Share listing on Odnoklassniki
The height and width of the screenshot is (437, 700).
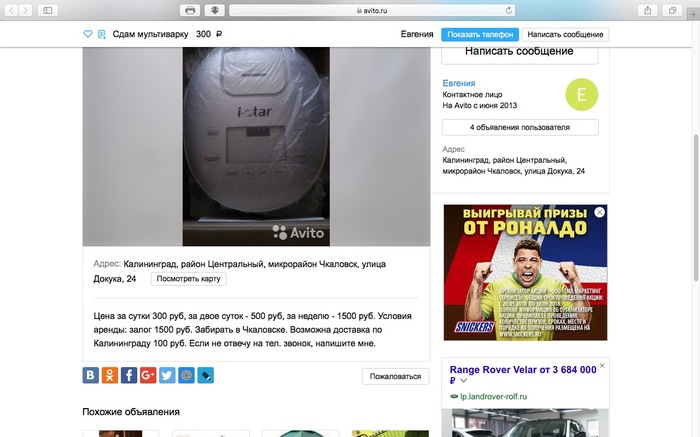[110, 376]
